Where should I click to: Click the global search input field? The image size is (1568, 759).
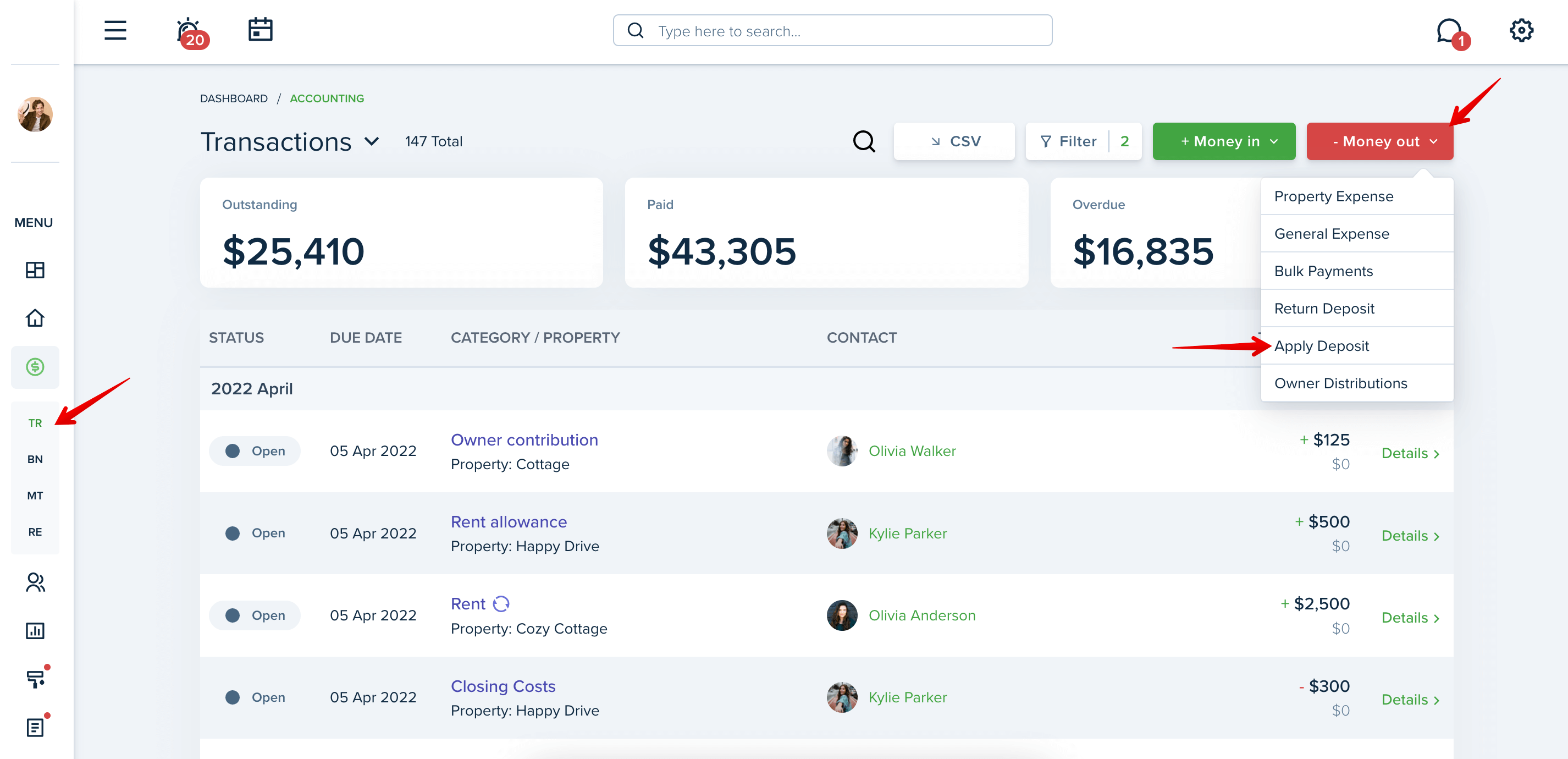[832, 30]
